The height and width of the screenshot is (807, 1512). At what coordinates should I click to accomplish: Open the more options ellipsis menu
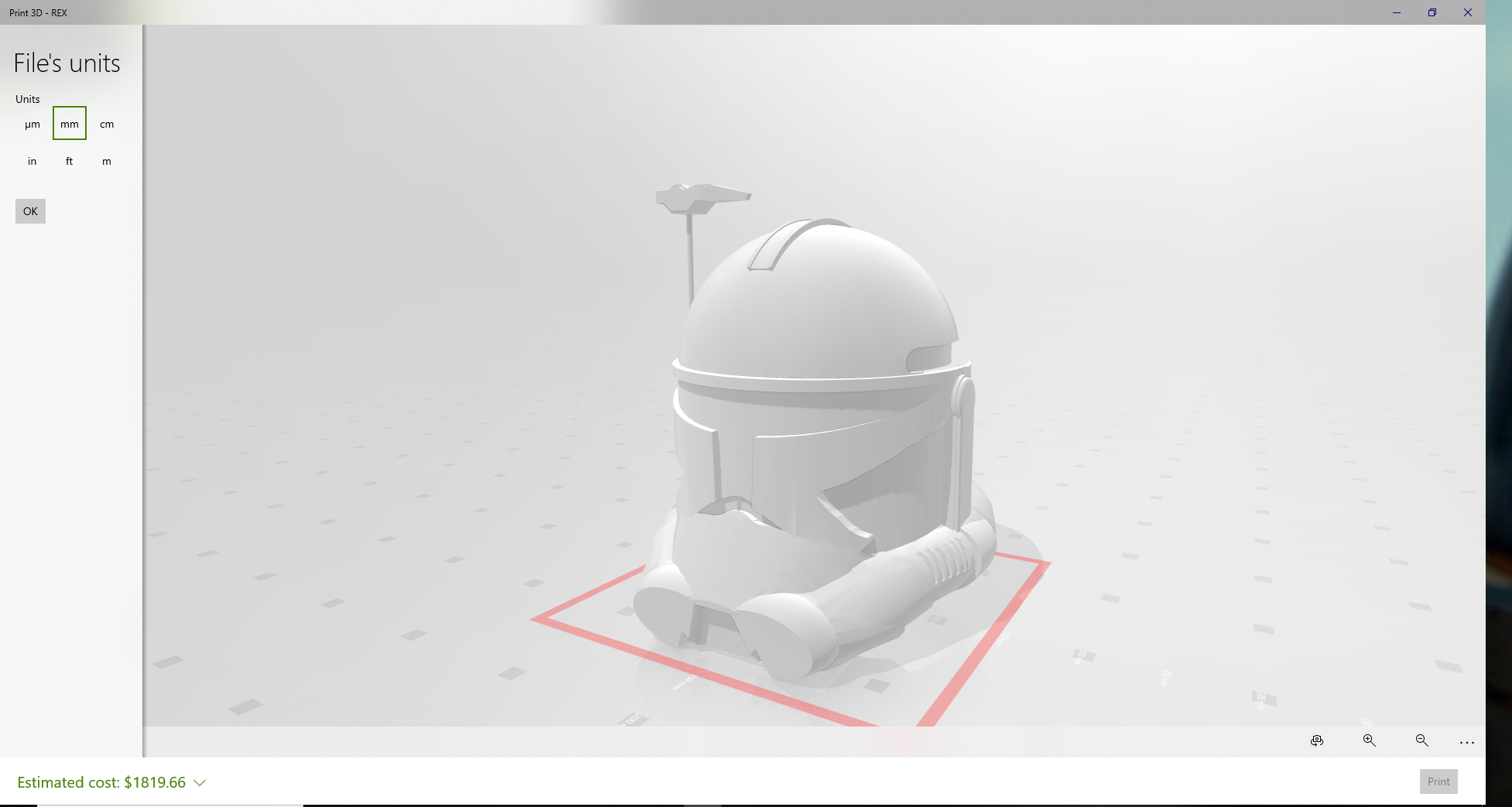(1467, 742)
